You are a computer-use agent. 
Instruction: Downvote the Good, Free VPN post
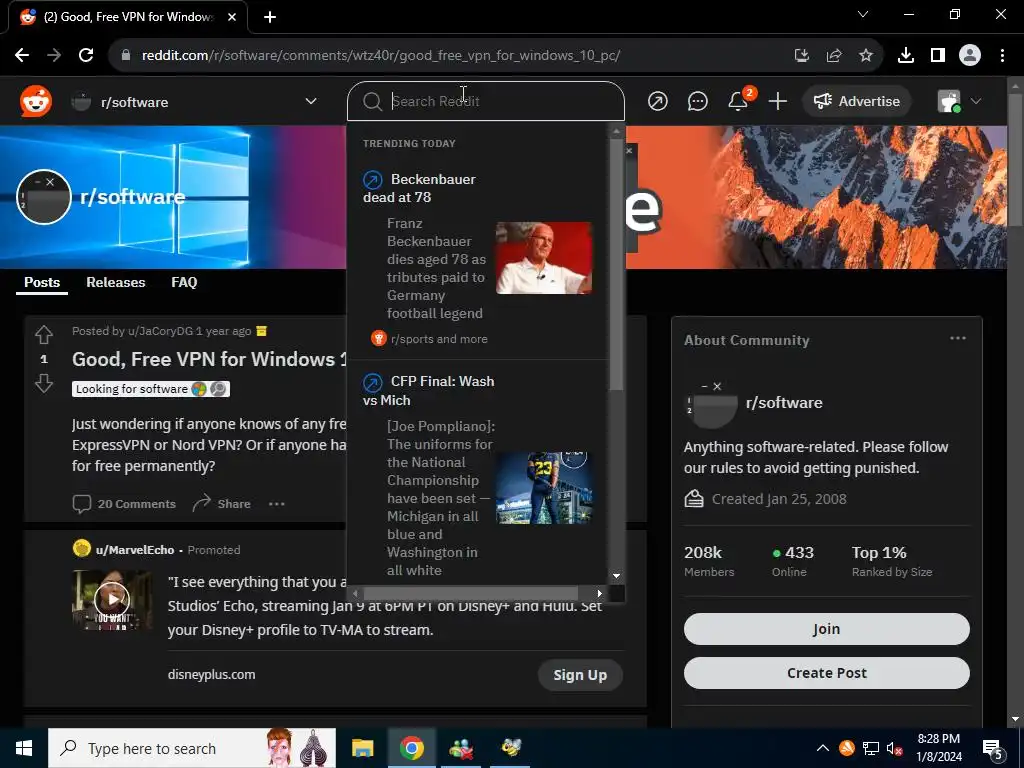click(x=44, y=383)
